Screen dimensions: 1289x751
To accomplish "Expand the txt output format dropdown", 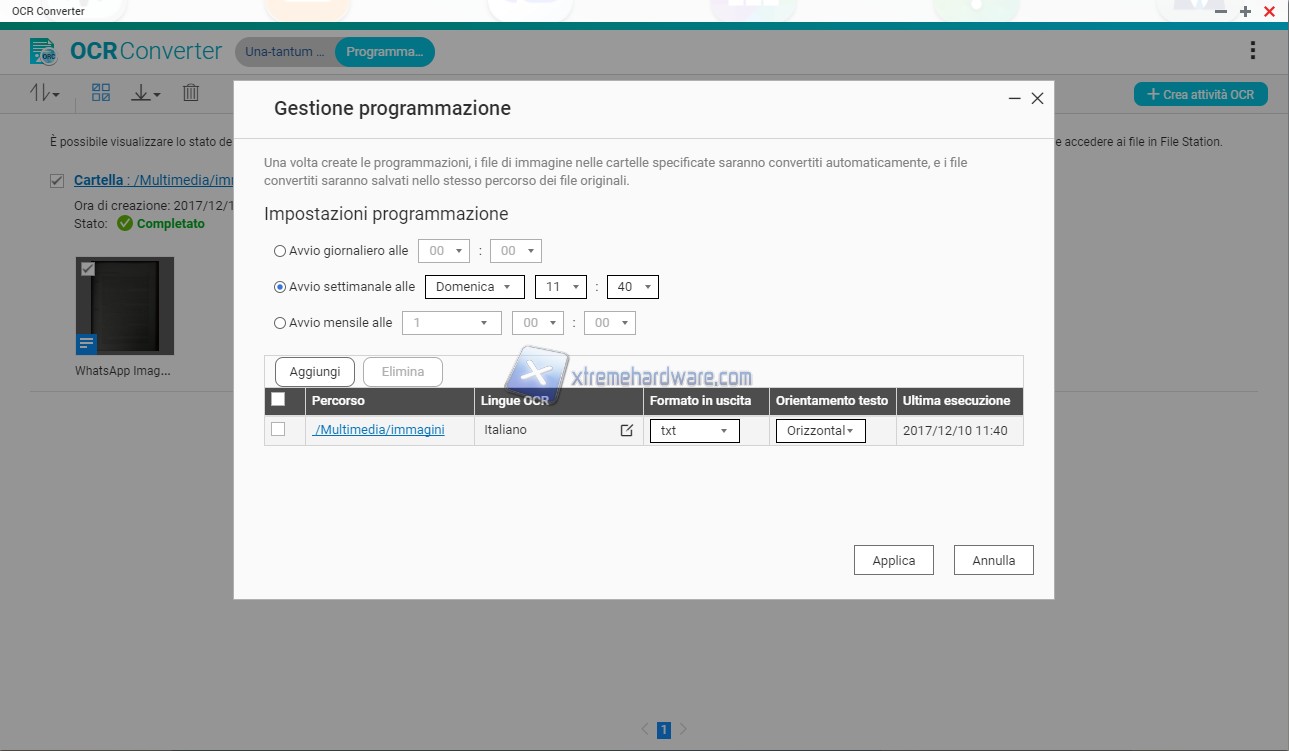I will [x=694, y=431].
